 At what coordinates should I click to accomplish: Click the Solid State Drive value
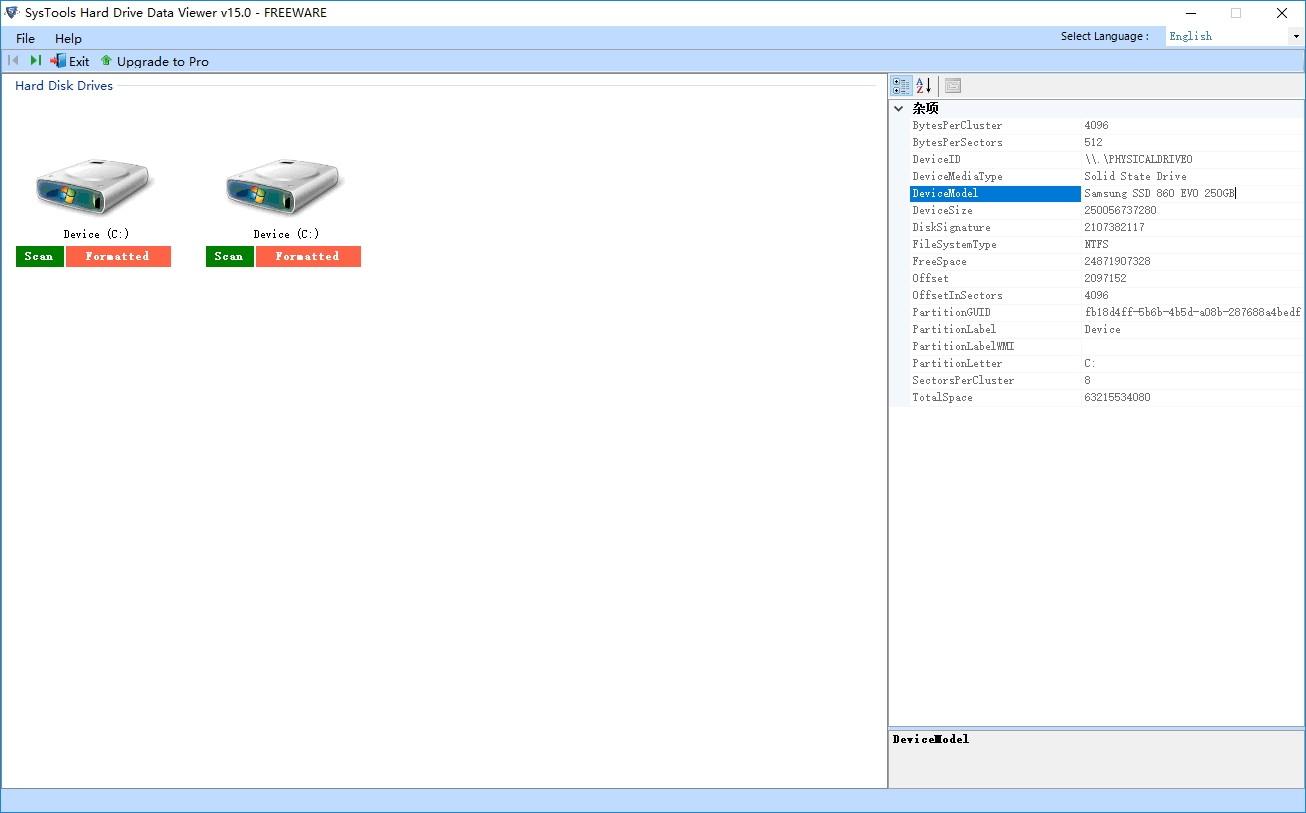coord(1135,177)
